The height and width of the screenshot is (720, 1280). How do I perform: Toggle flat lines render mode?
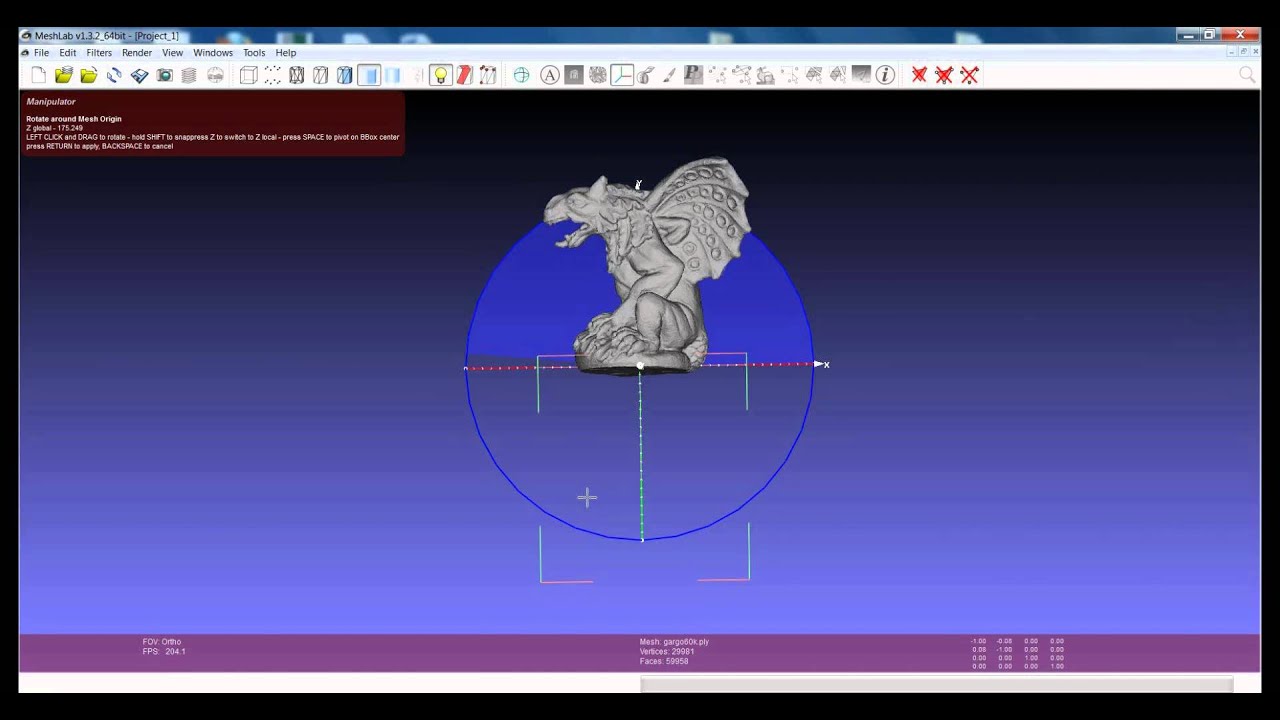(x=345, y=75)
